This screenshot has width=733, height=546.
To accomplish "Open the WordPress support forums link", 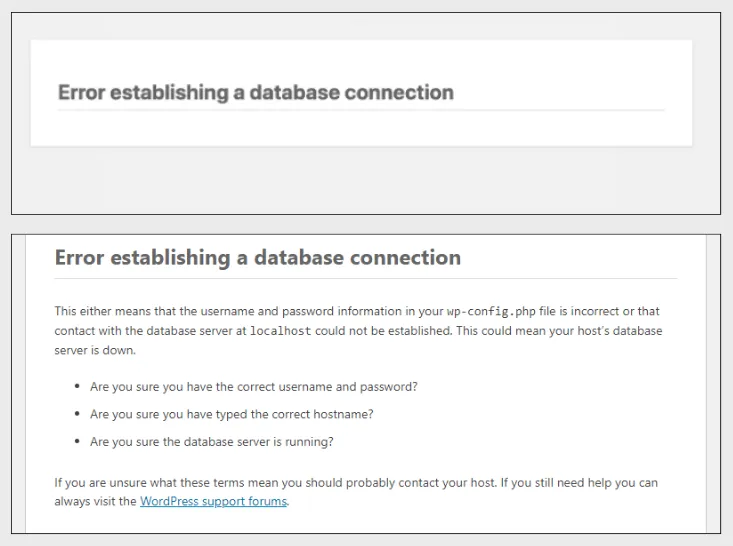I will 214,501.
